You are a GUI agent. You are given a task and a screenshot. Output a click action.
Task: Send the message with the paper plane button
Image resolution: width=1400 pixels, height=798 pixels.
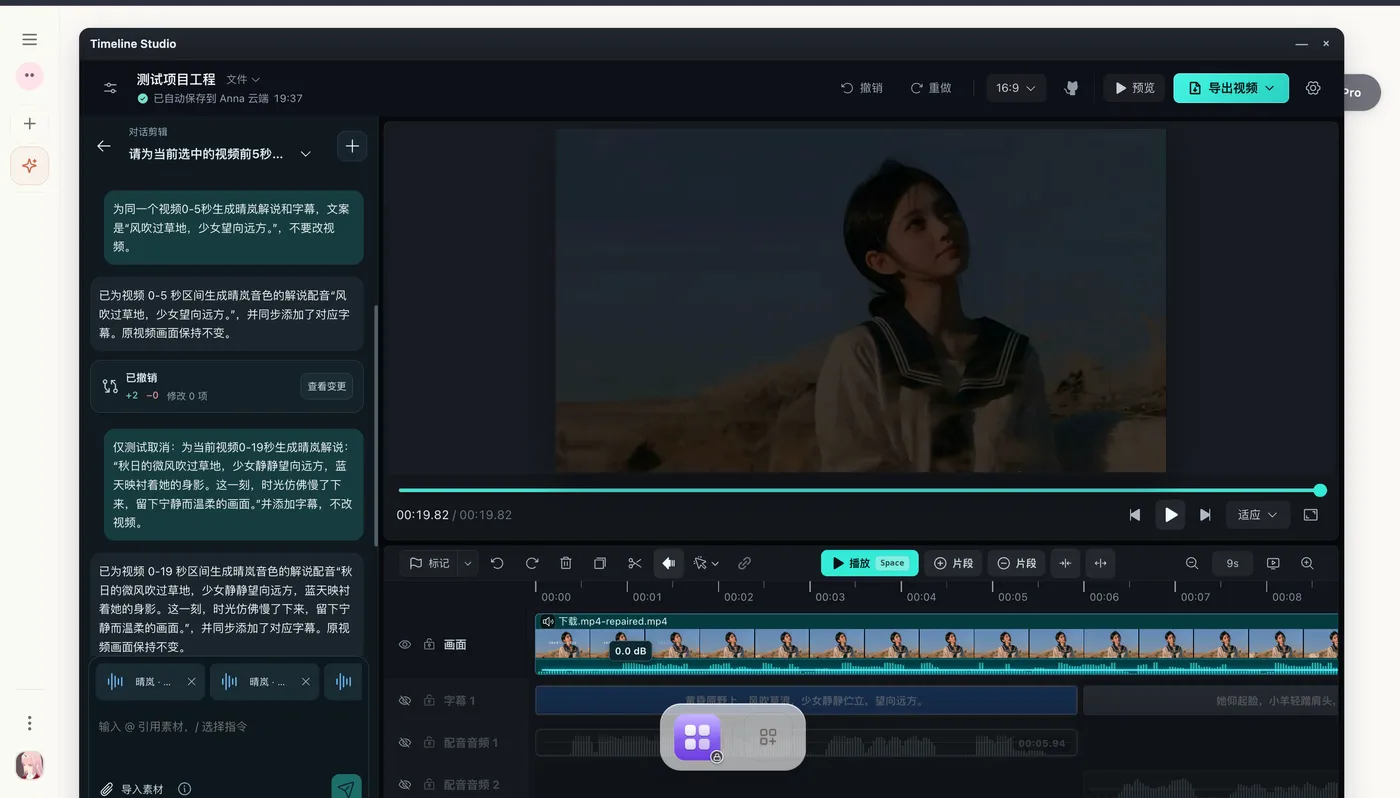346,788
